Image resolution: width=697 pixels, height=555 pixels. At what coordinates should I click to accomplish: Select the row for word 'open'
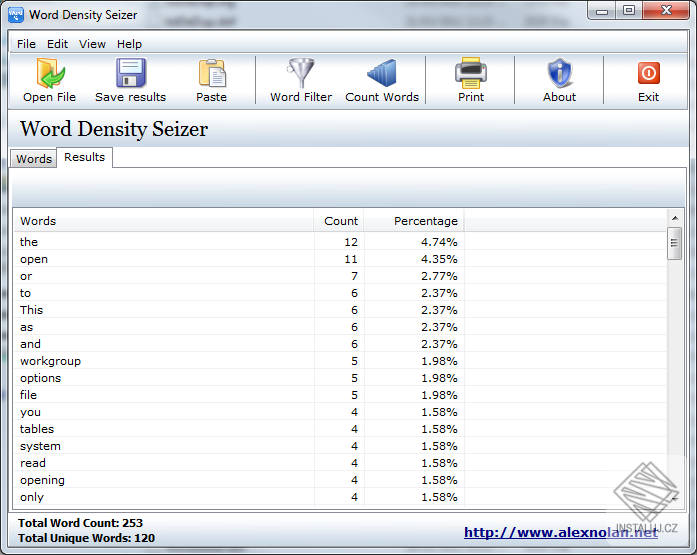pos(340,259)
